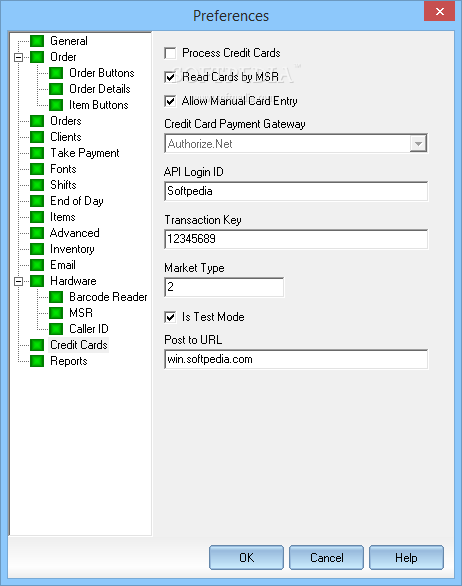Click the green icon beside Caller ID
Image resolution: width=462 pixels, height=586 pixels.
[x=56, y=329]
